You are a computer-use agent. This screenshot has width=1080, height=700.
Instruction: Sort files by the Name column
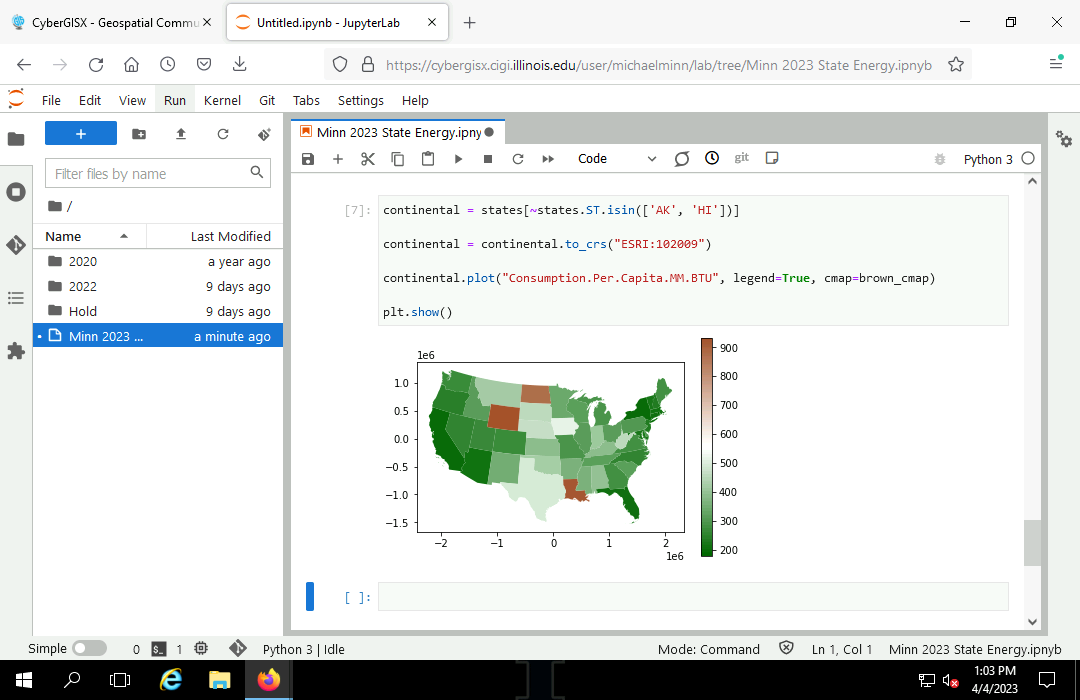(64, 236)
